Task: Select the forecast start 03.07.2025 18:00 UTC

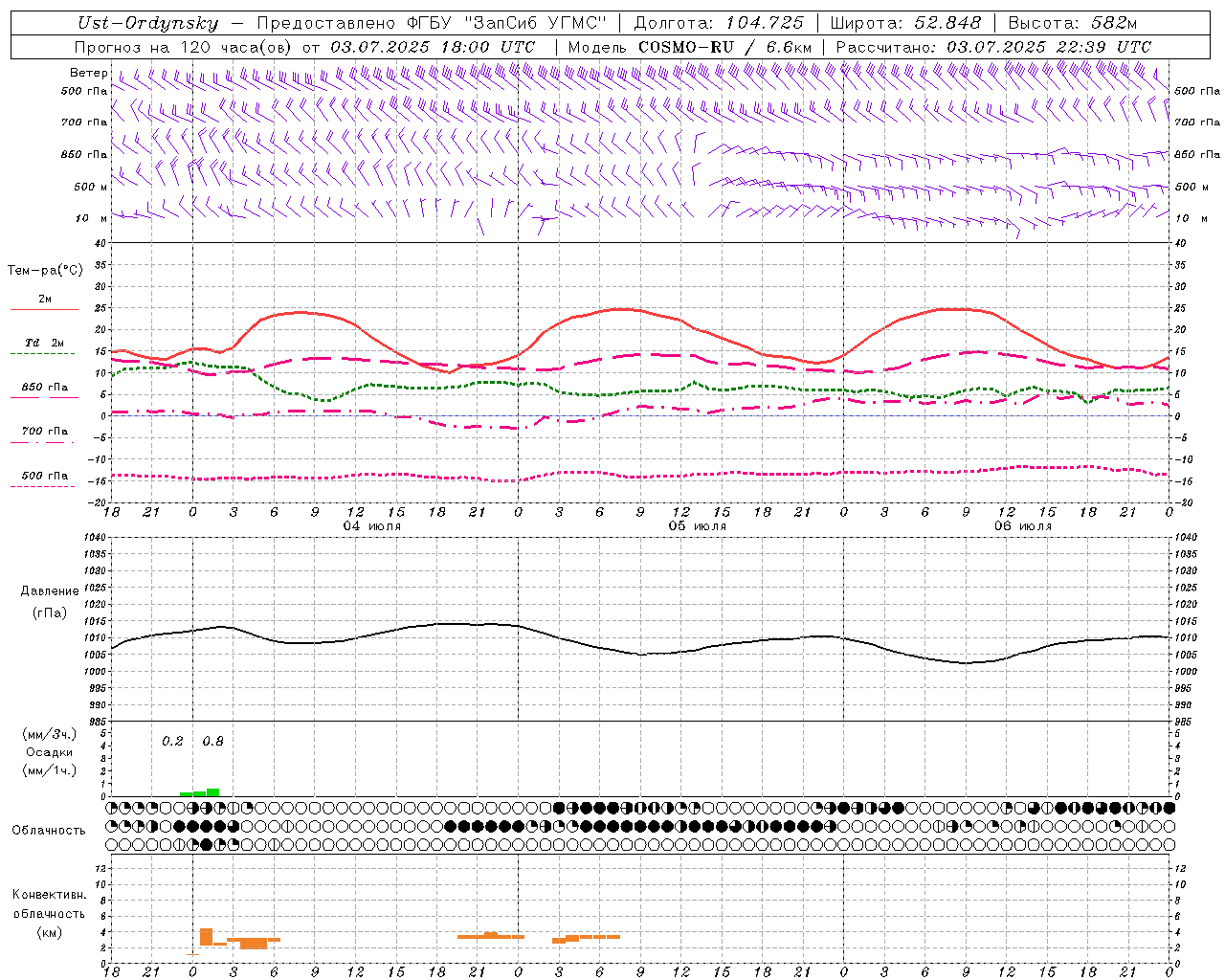Action: click(x=433, y=47)
